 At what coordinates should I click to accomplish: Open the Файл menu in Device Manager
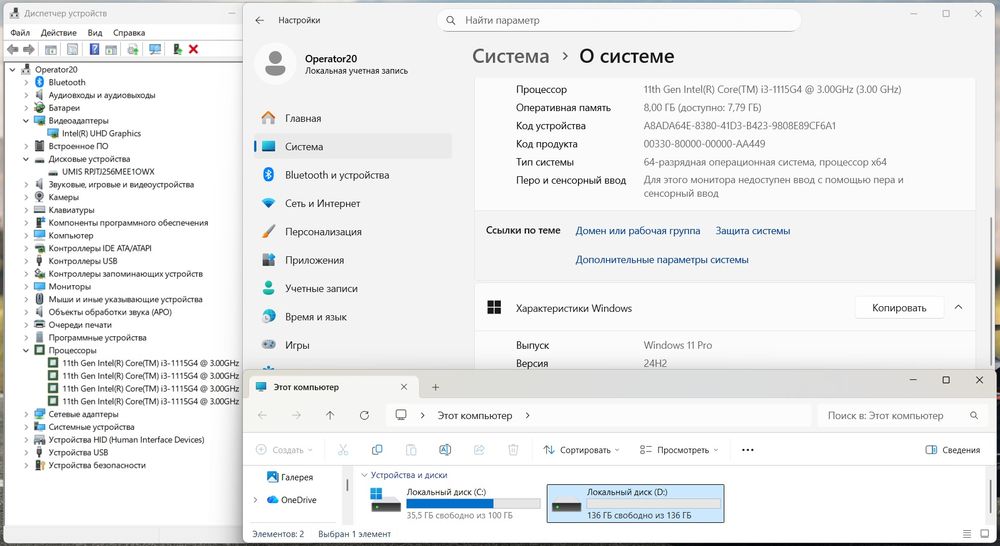point(20,33)
